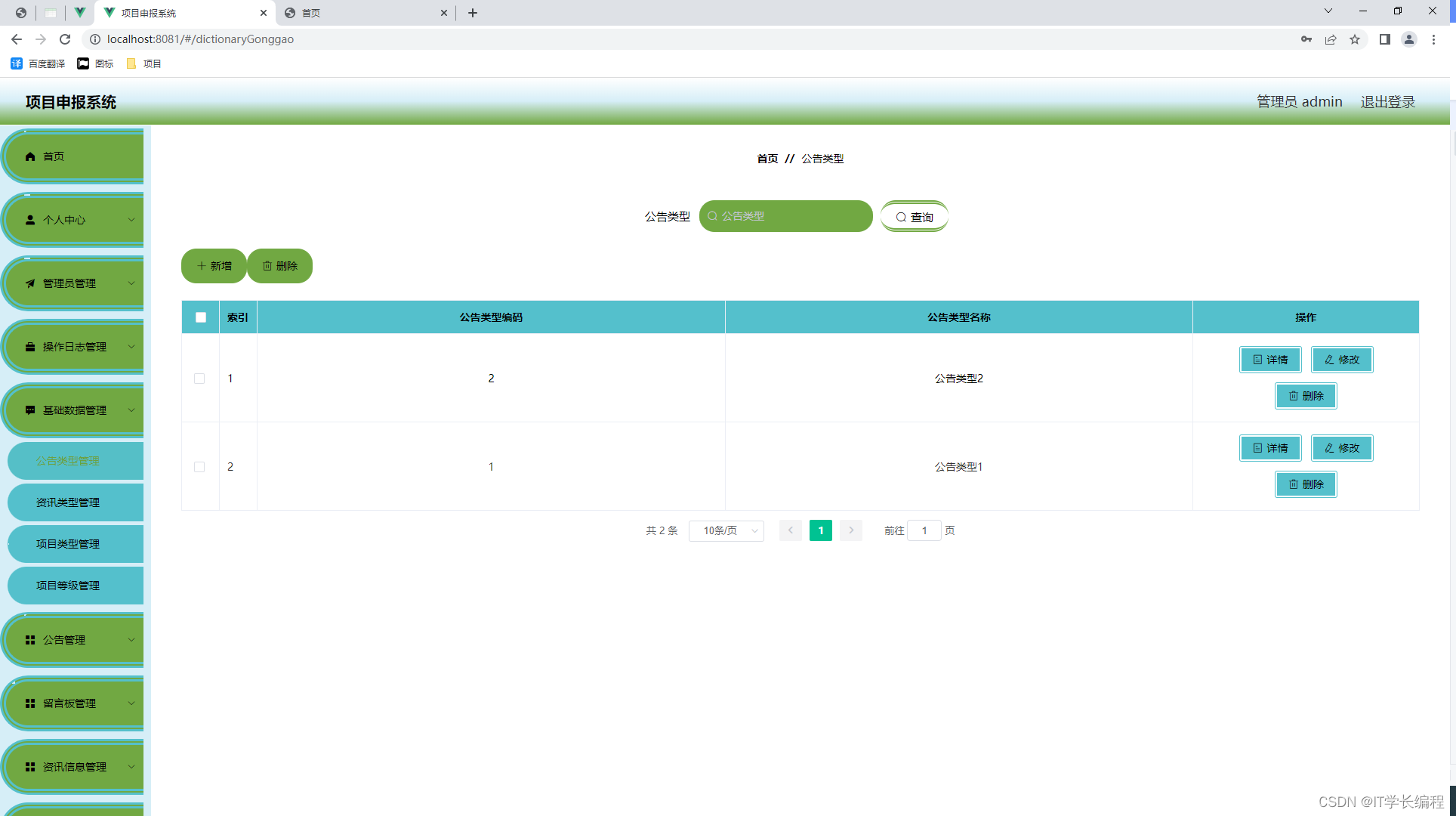The image size is (1456, 816).
Task: View site information icon in the address bar
Action: (x=95, y=39)
